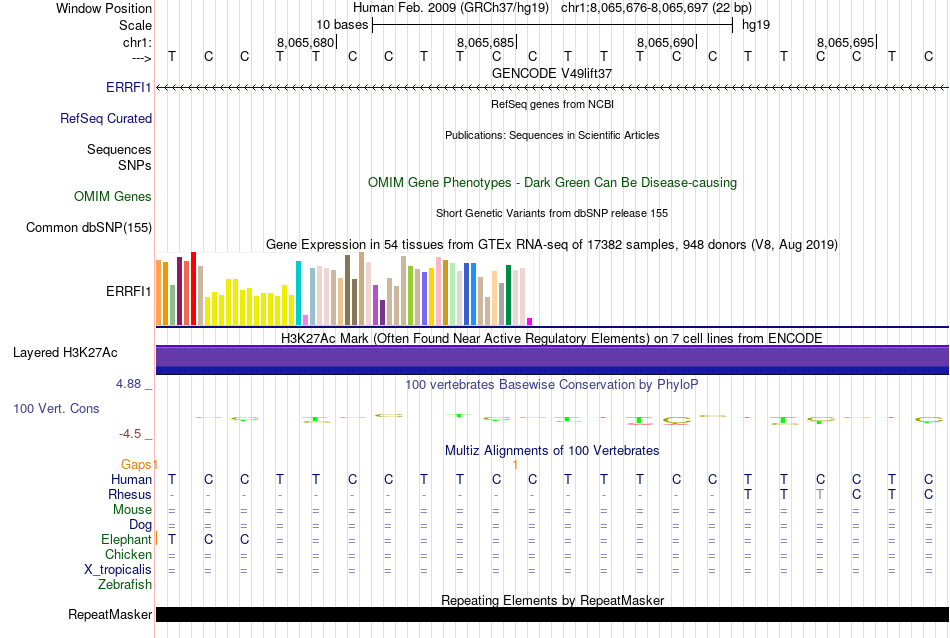
Task: Click the Elephant species label
Action: click(126, 539)
